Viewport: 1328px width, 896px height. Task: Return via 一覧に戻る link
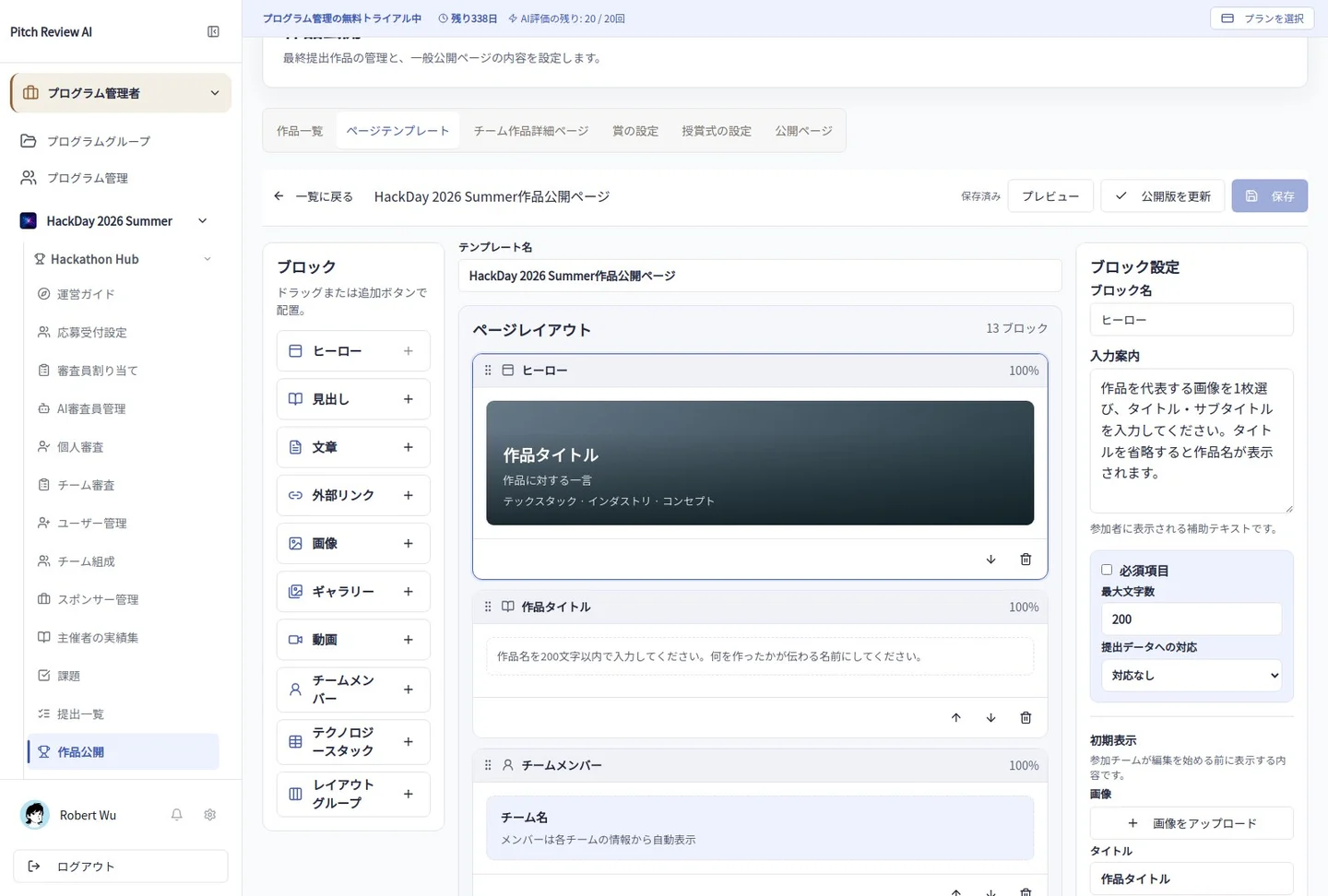[x=314, y=196]
